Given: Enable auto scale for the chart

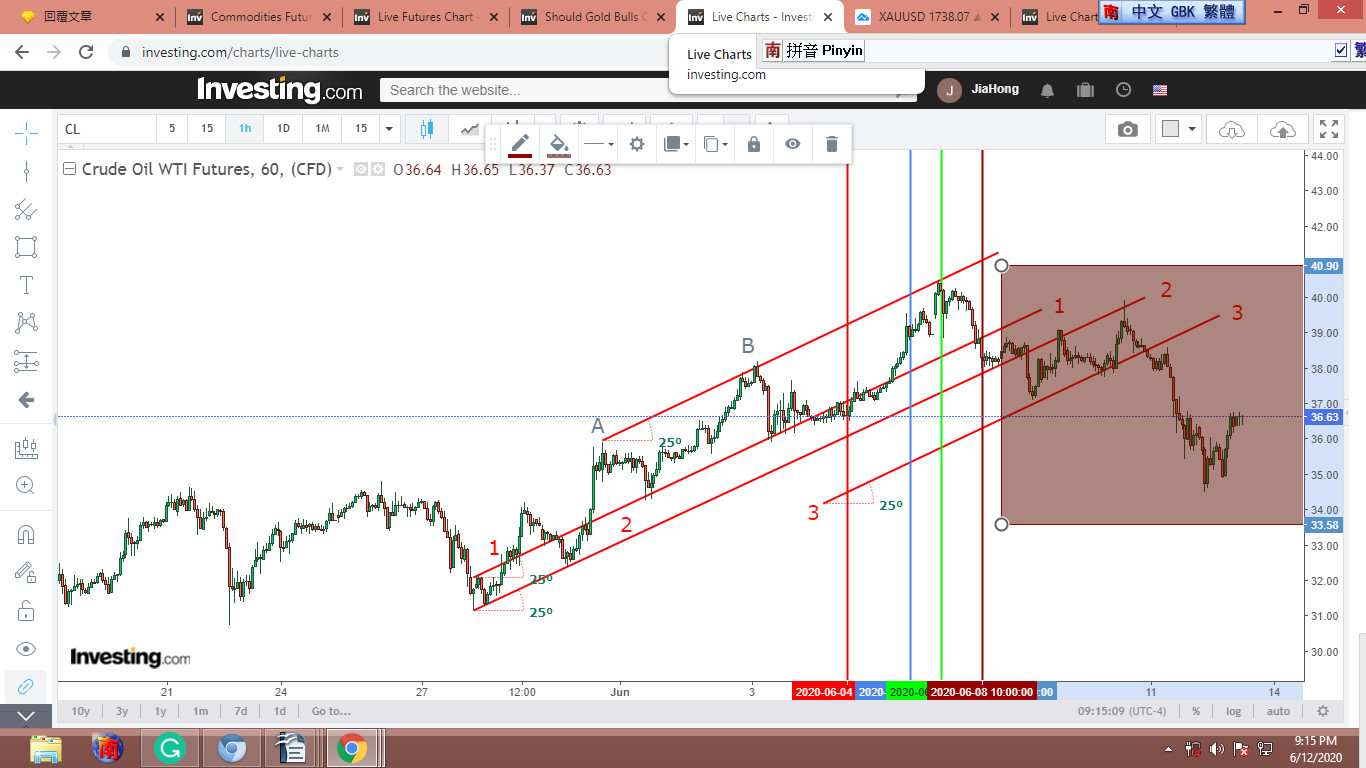Looking at the screenshot, I should point(1278,711).
